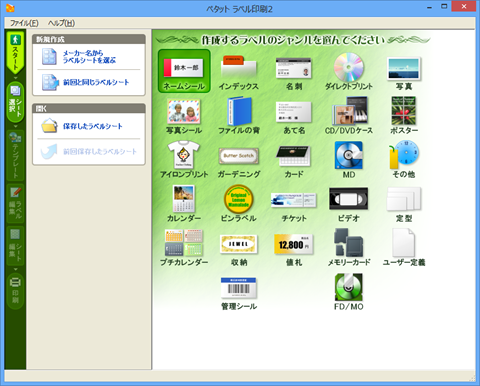This screenshot has height=386, width=480.
Task: Select the プチカレンダー genre icon
Action: 184,247
